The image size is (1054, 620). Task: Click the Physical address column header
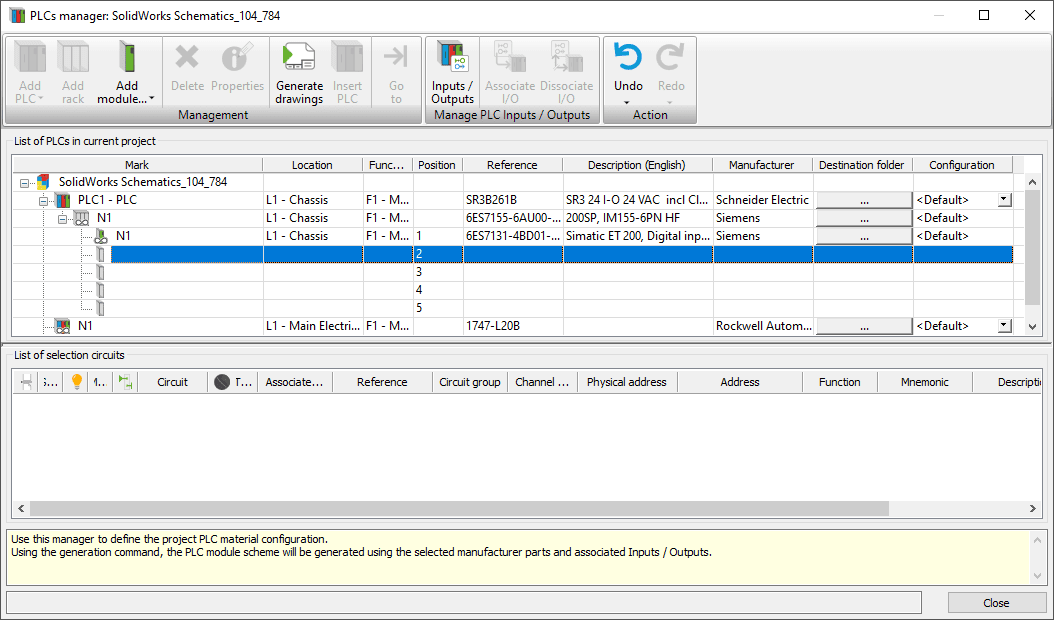[x=626, y=382]
